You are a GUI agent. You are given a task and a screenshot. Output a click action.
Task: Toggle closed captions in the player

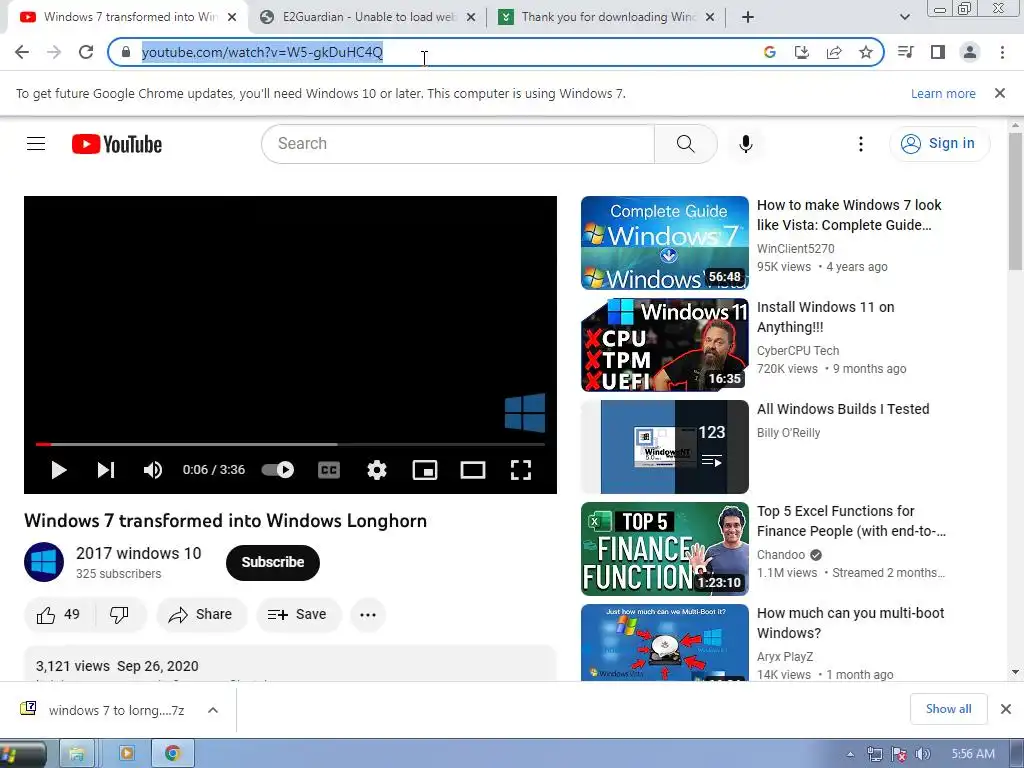click(329, 470)
